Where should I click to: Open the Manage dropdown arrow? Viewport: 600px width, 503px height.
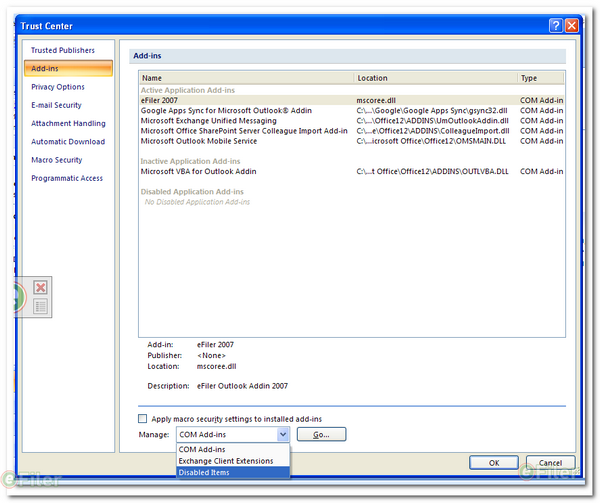coord(282,435)
